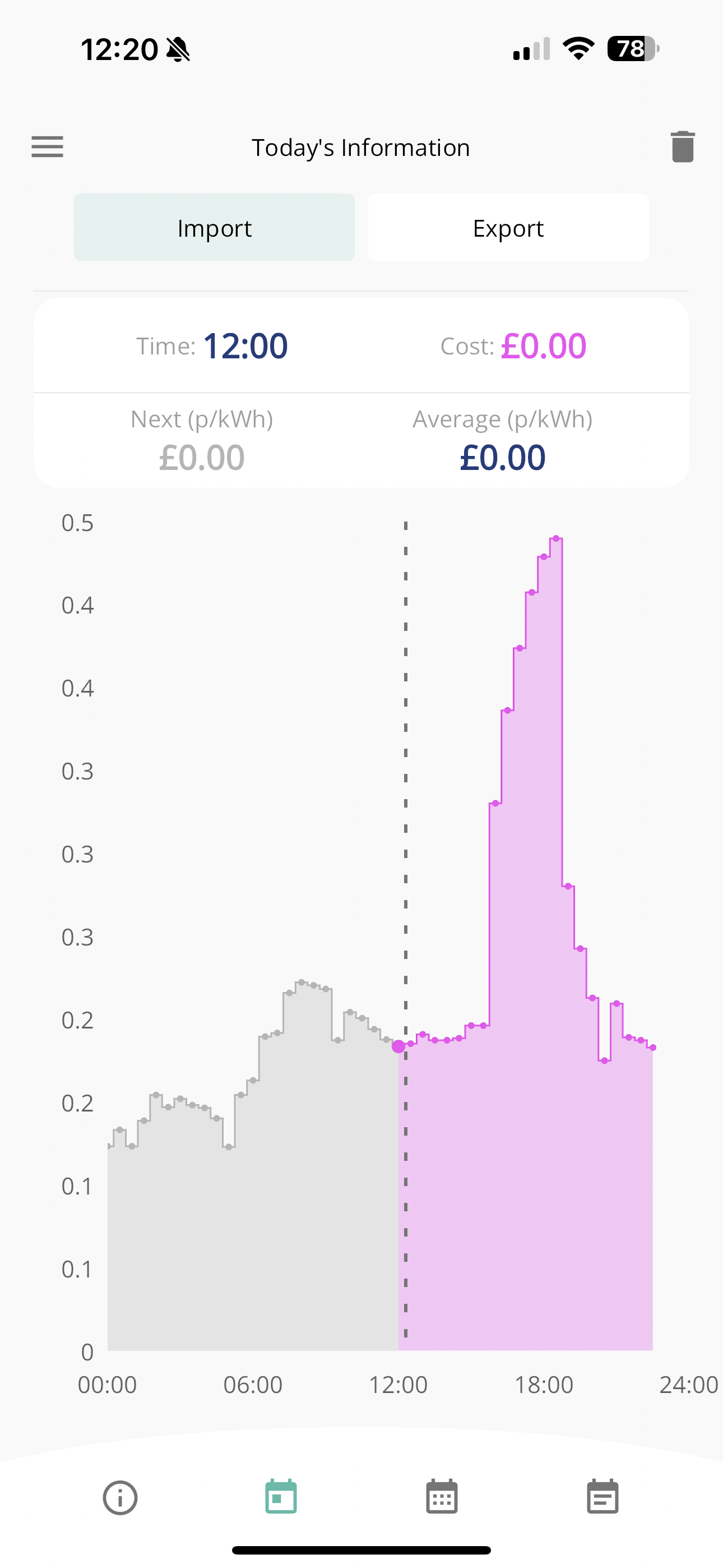Tap the peak price point near 18:30
The image size is (723, 1568).
point(555,538)
